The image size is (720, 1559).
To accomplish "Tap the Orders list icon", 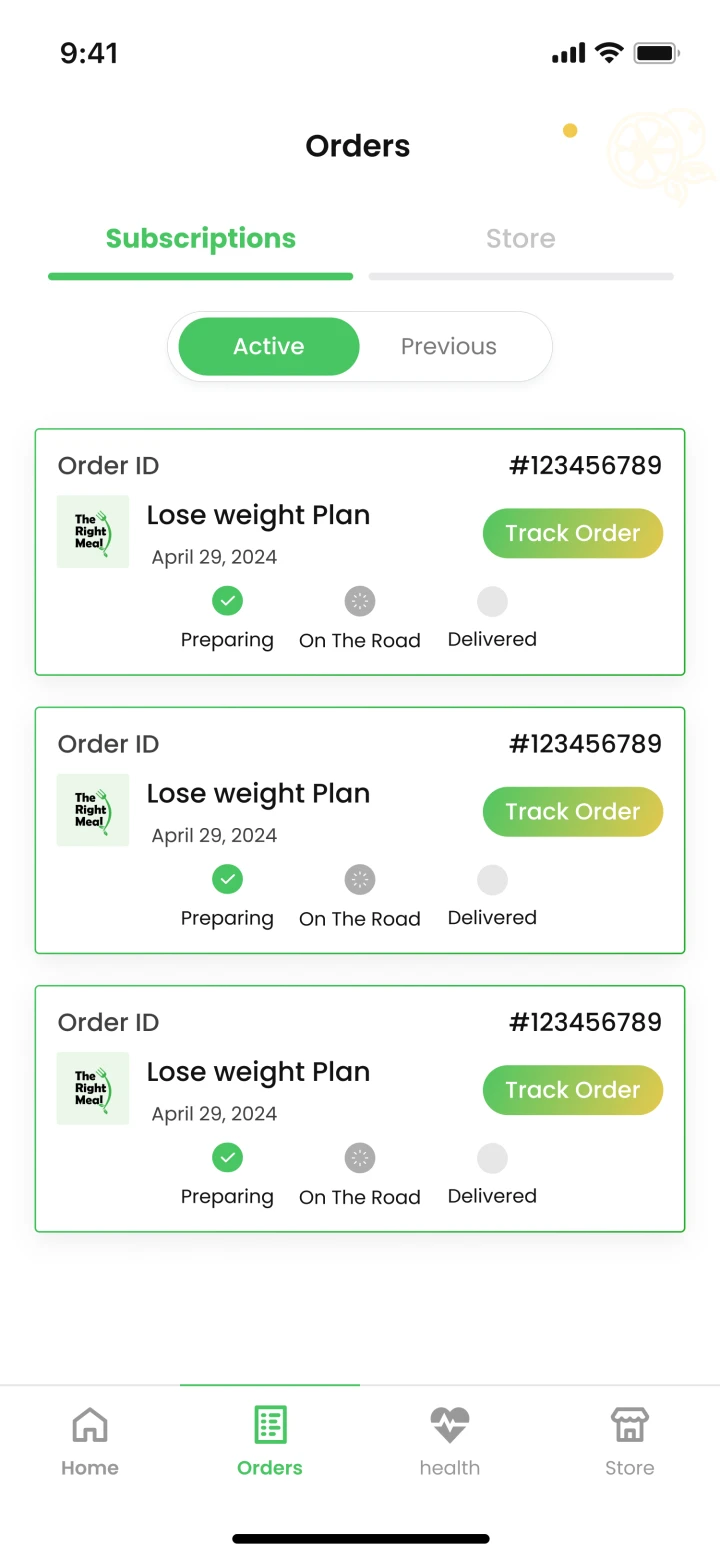I will point(270,1425).
